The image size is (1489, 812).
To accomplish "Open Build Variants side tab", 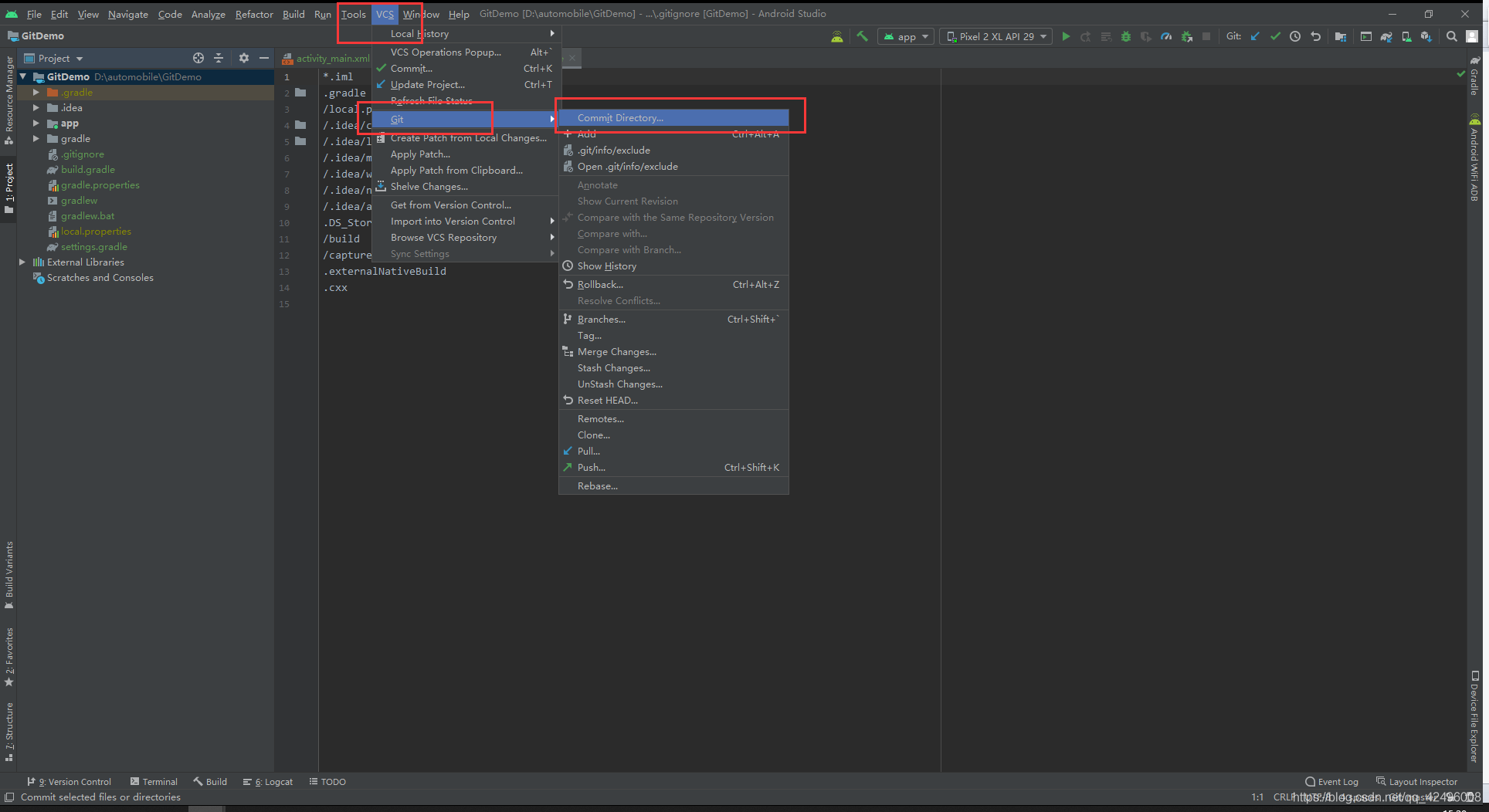I will [9, 575].
